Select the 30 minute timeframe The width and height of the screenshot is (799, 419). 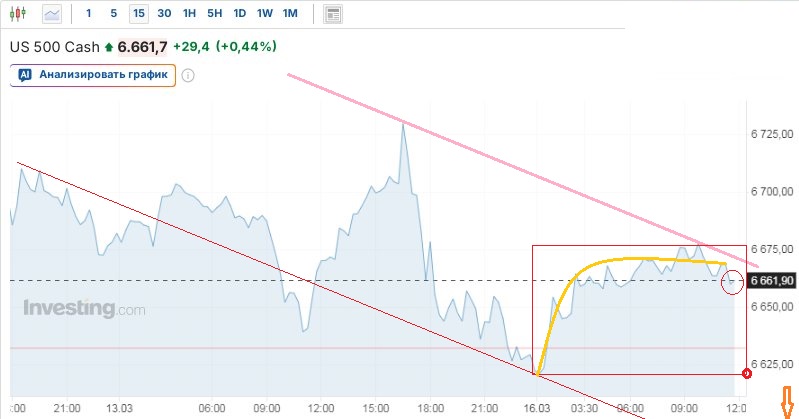click(x=164, y=14)
